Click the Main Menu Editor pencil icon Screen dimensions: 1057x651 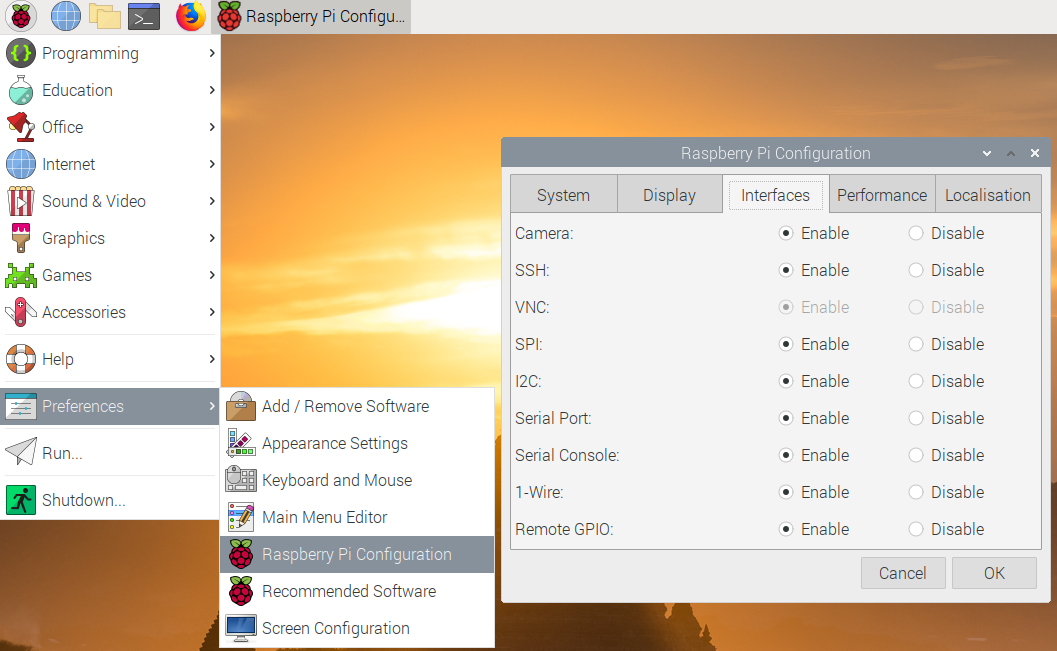coord(241,517)
